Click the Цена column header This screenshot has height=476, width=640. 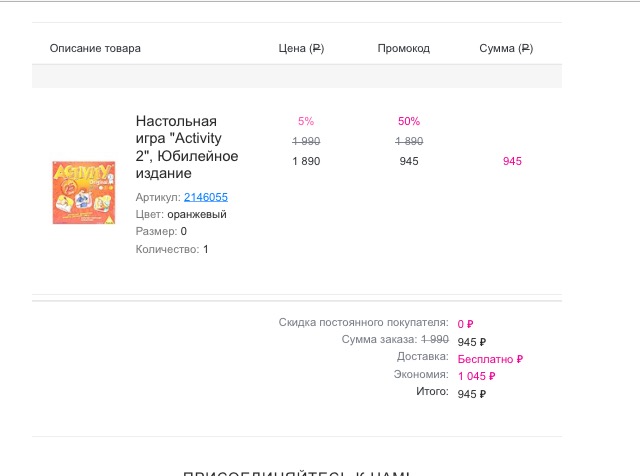click(x=301, y=48)
